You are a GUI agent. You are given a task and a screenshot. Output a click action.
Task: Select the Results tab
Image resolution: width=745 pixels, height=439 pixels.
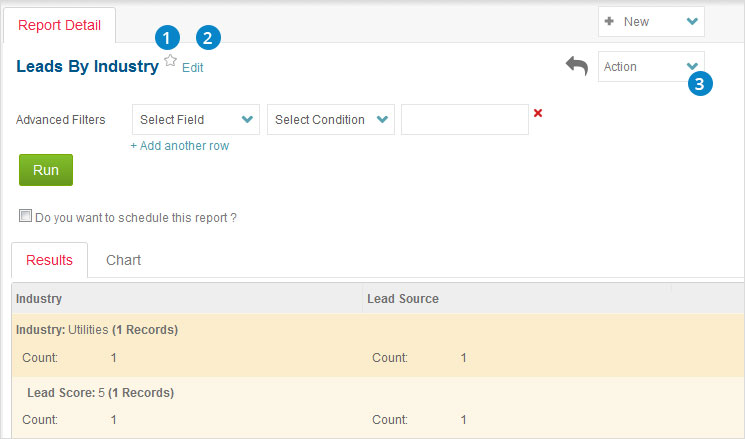49,260
